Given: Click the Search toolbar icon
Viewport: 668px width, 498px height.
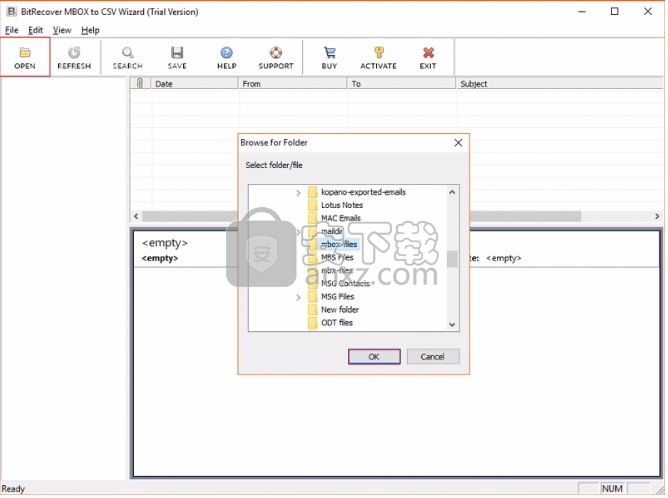Looking at the screenshot, I should (x=127, y=52).
